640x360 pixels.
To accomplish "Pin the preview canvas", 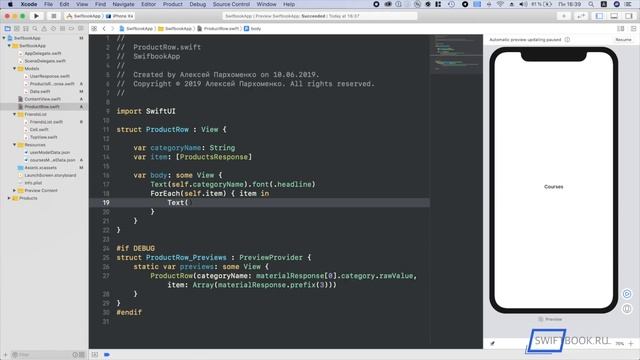I will pyautogui.click(x=492, y=344).
